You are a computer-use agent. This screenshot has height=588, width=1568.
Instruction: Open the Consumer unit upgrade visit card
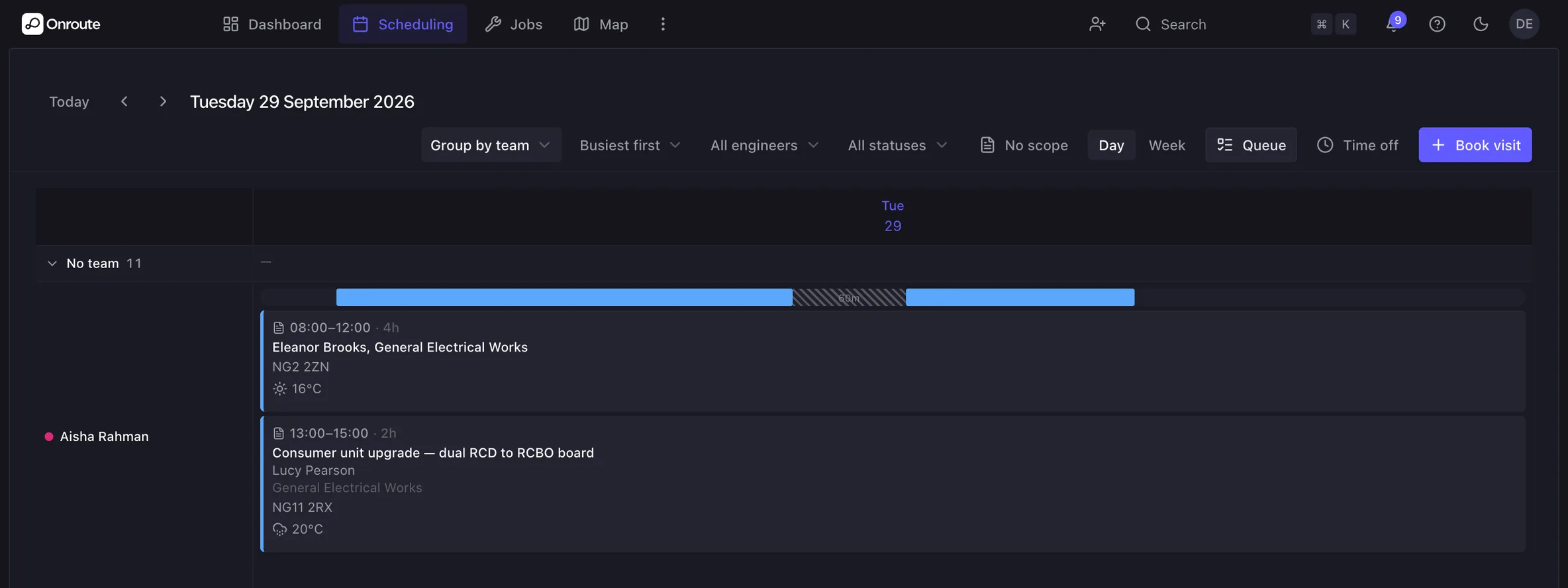click(x=893, y=484)
